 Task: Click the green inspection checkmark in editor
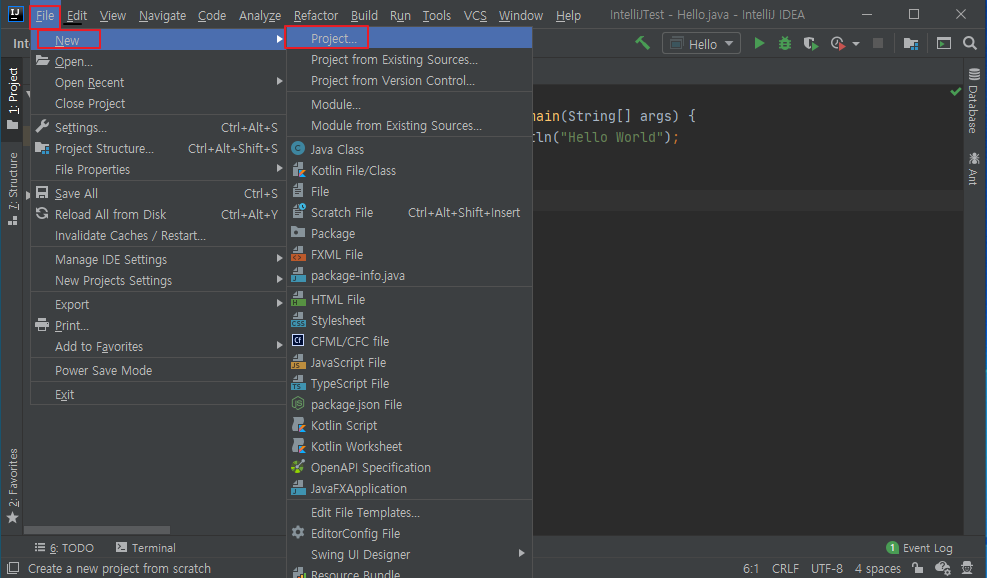pos(956,92)
